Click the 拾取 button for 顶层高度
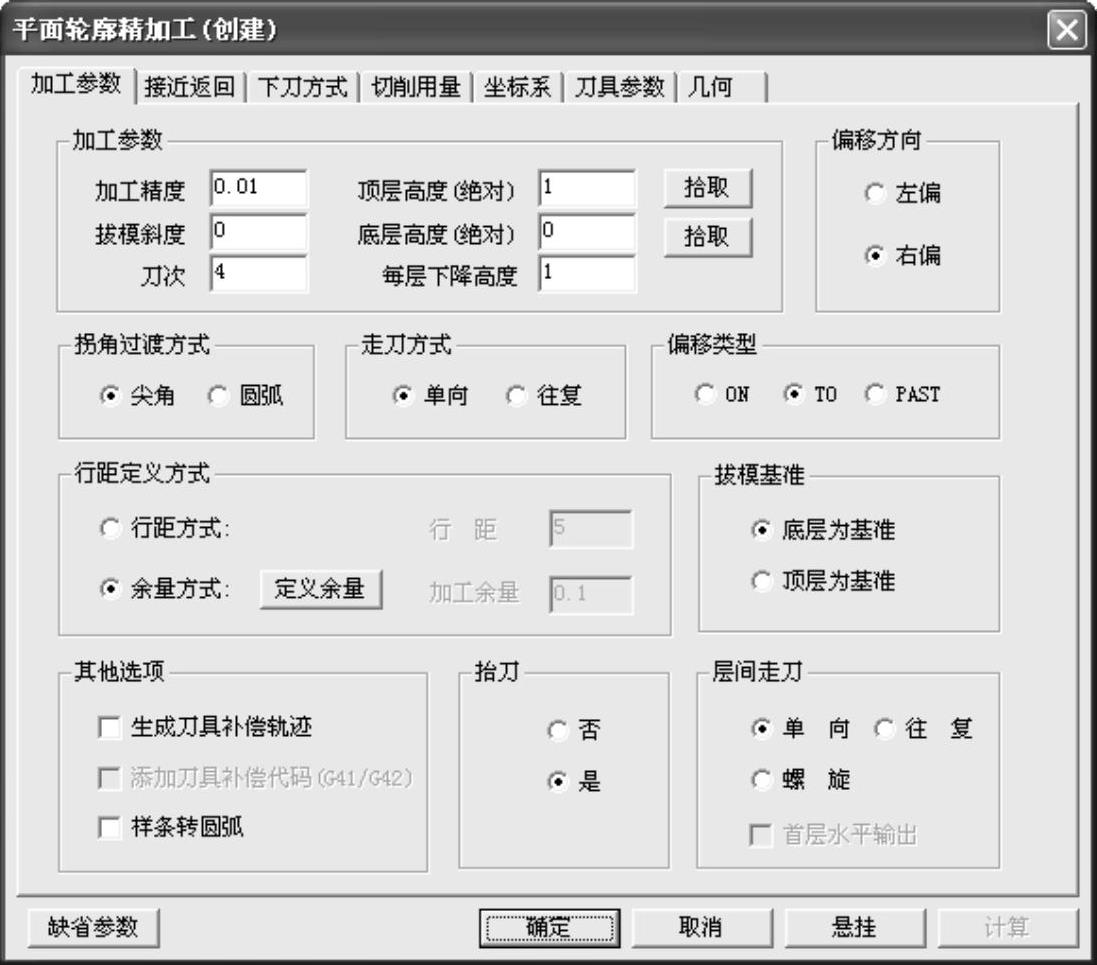 707,188
